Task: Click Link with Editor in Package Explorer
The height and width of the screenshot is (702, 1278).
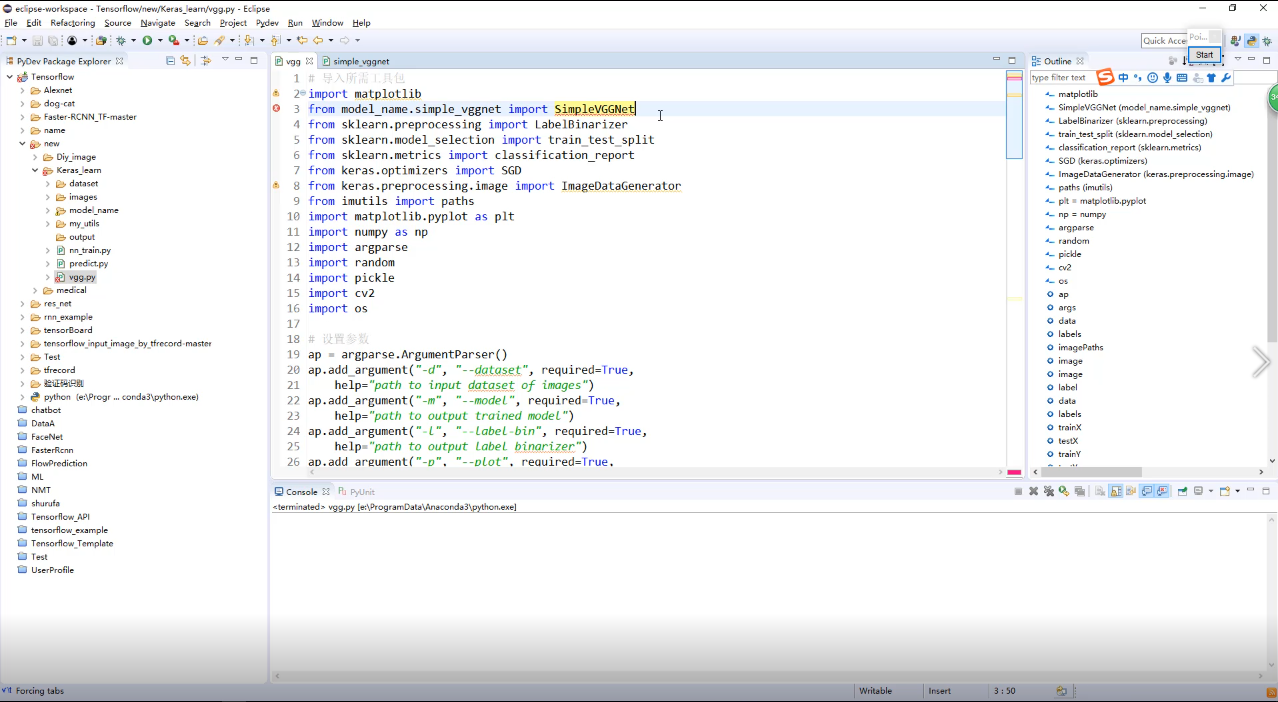Action: click(x=185, y=61)
